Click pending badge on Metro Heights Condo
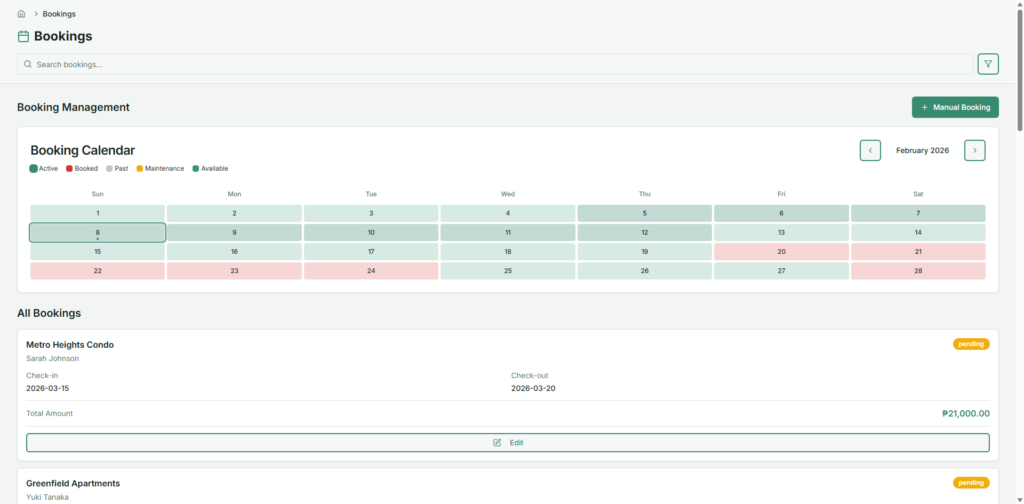The width and height of the screenshot is (1024, 504). point(970,344)
